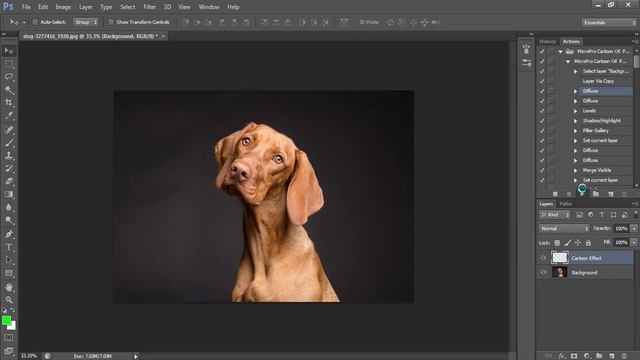This screenshot has width=640, height=360.
Task: Open the Group auto-select dropdown
Action: 86,22
